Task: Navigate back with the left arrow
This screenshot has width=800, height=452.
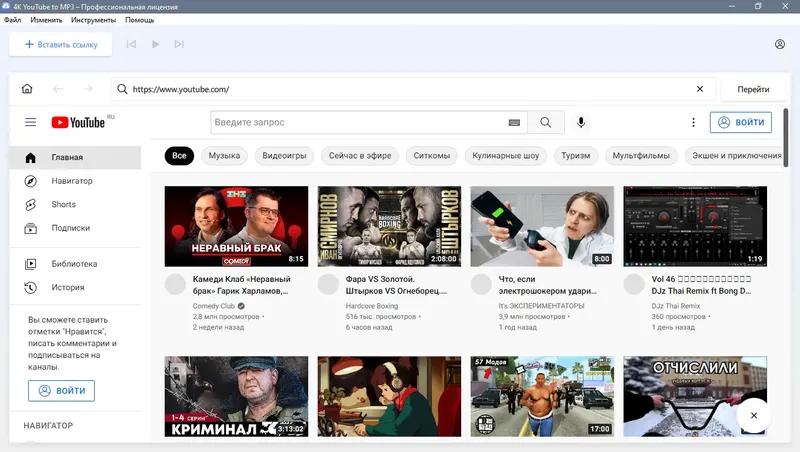Action: coord(58,89)
